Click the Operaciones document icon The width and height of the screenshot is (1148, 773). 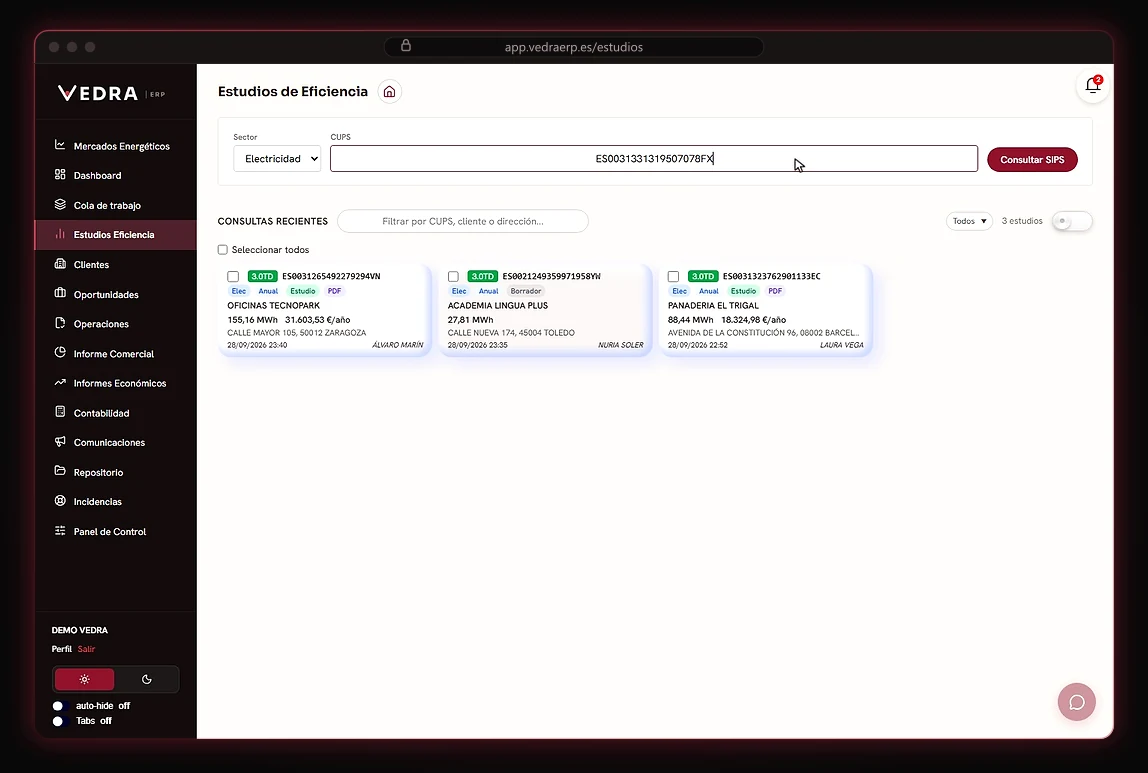pyautogui.click(x=60, y=323)
